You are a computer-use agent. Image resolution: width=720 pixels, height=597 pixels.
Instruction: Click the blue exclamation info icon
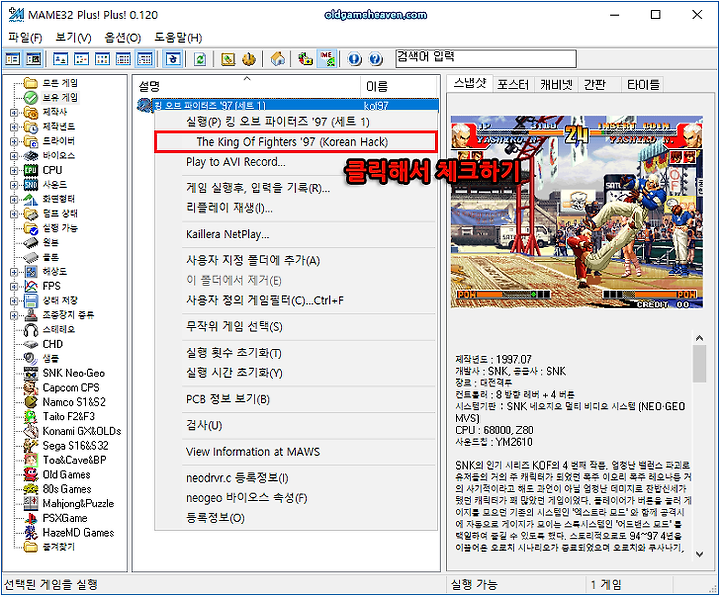354,59
